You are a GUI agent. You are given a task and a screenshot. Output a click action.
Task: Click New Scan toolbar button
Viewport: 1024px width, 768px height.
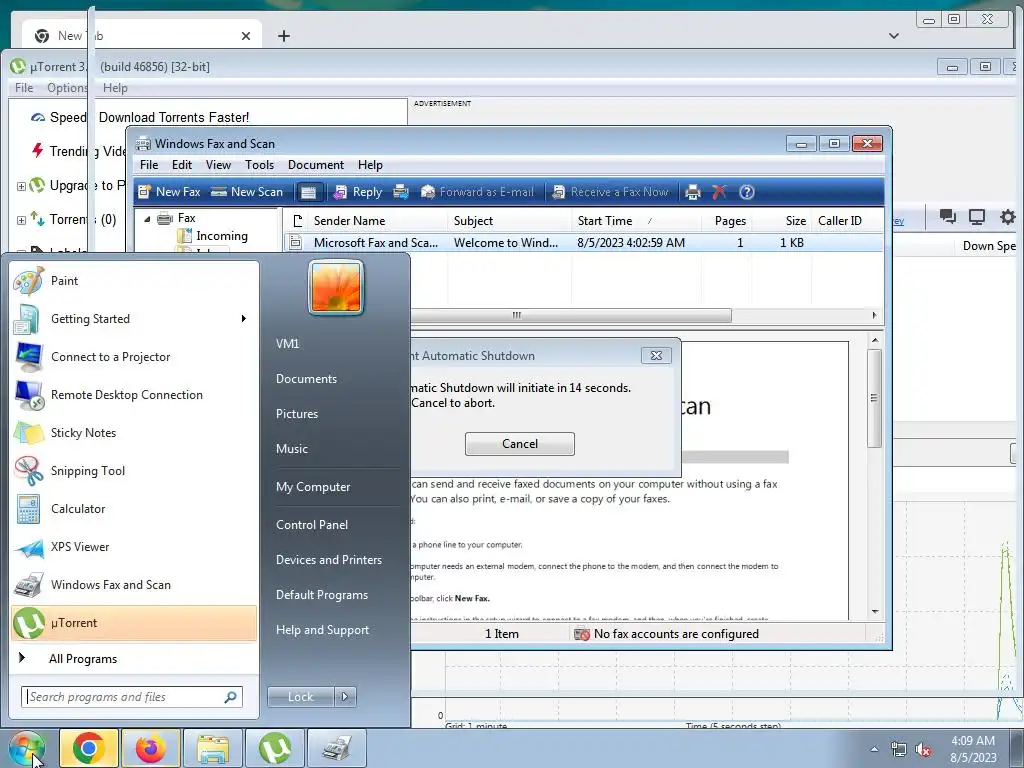point(248,192)
